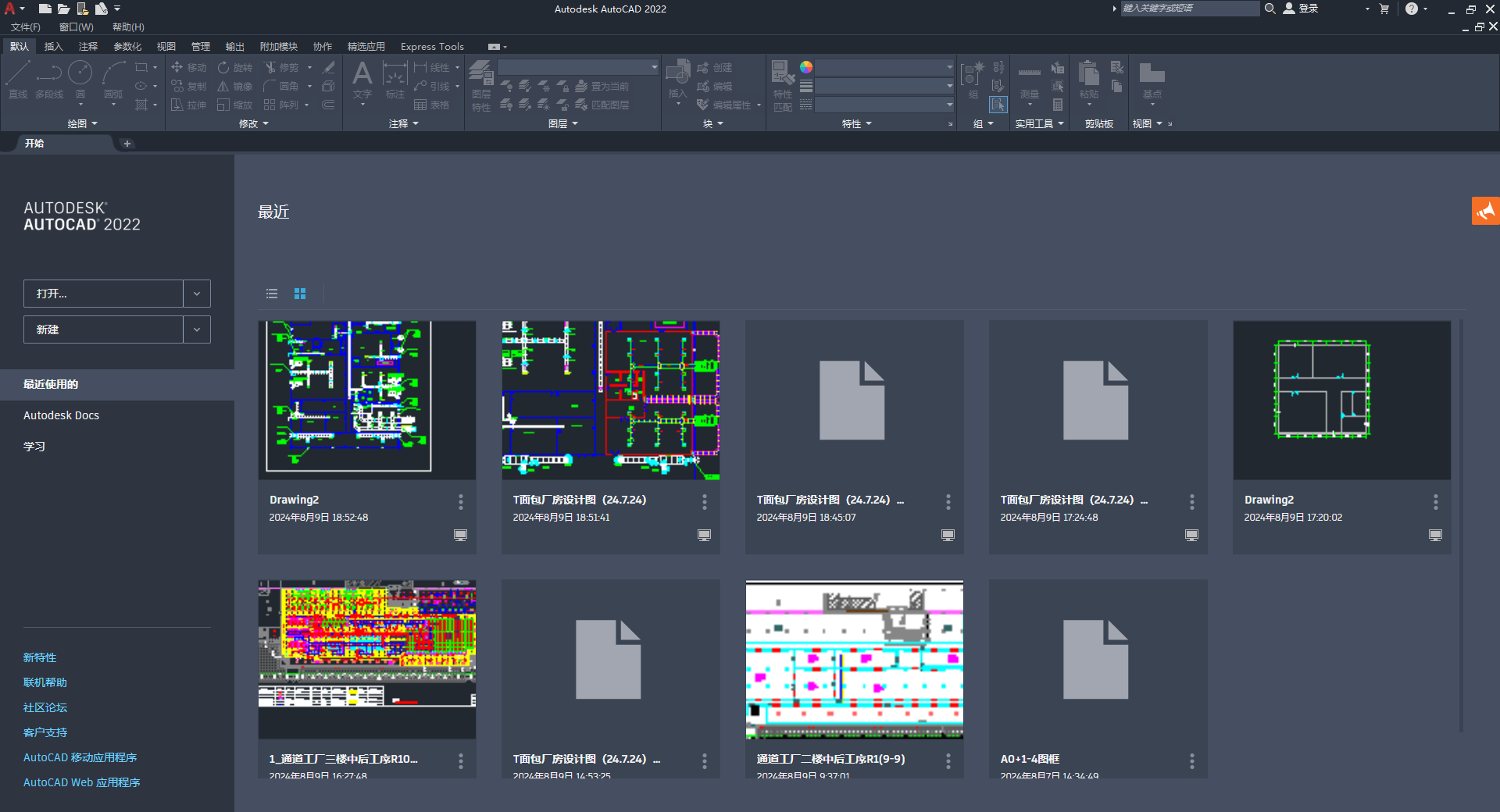The image size is (1500, 812).
Task: Select the Polyline (多段线) tool
Action: point(49,80)
